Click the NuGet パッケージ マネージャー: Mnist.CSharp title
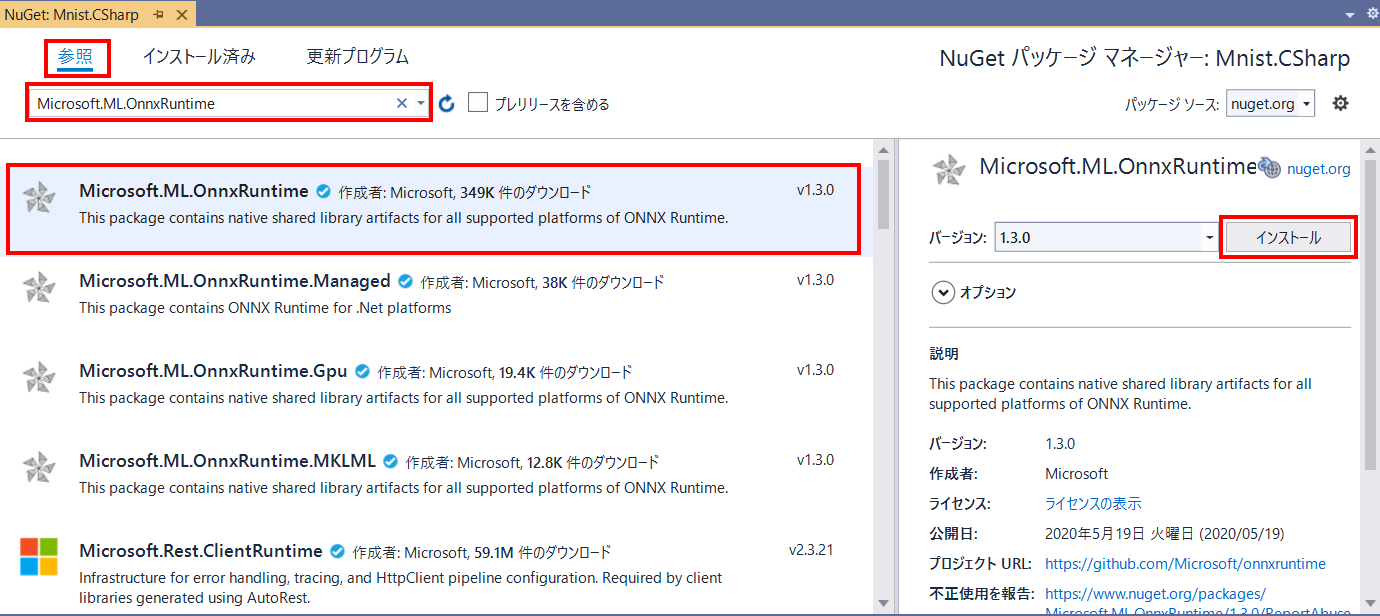 (1145, 58)
